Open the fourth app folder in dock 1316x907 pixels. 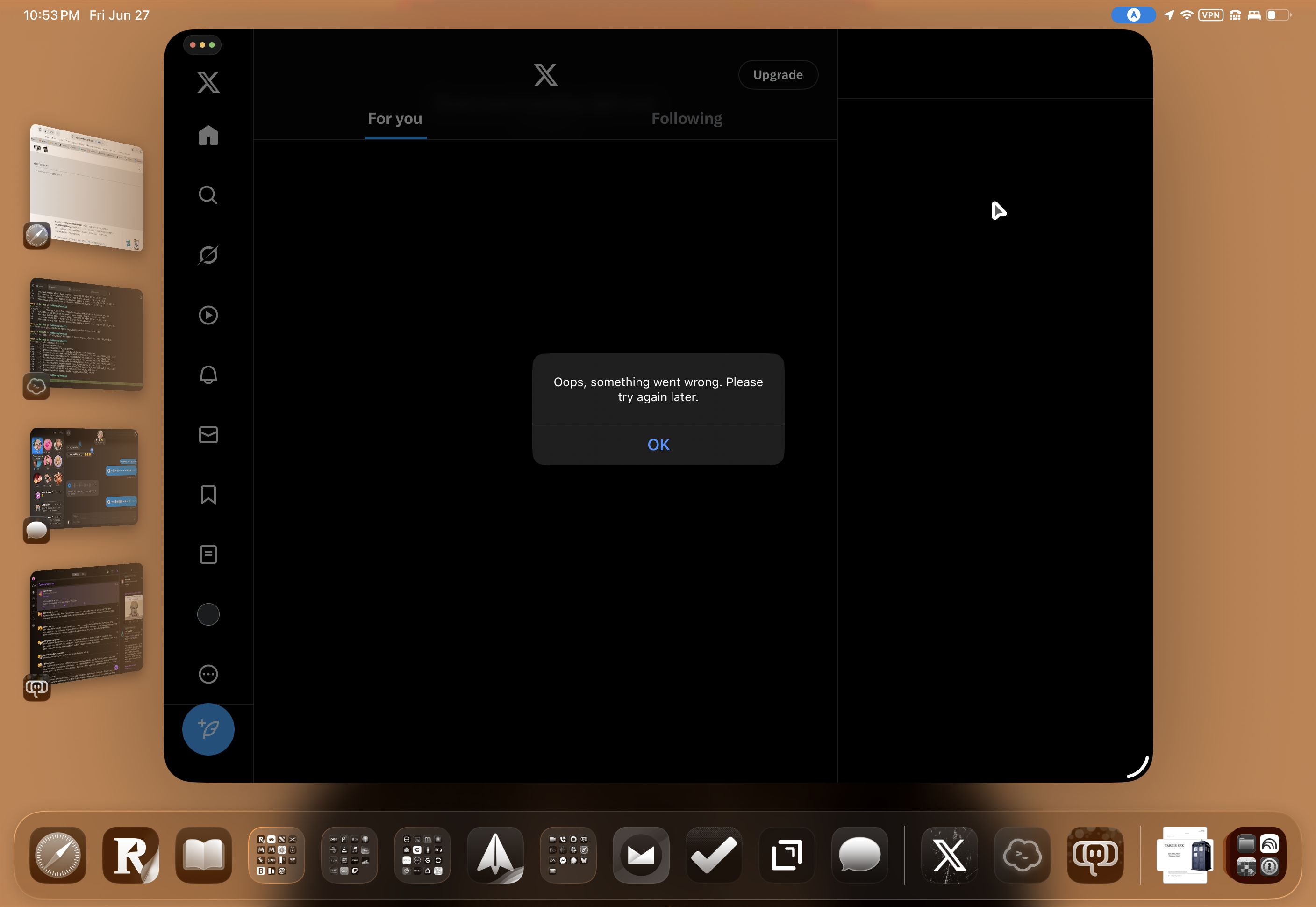click(x=568, y=855)
